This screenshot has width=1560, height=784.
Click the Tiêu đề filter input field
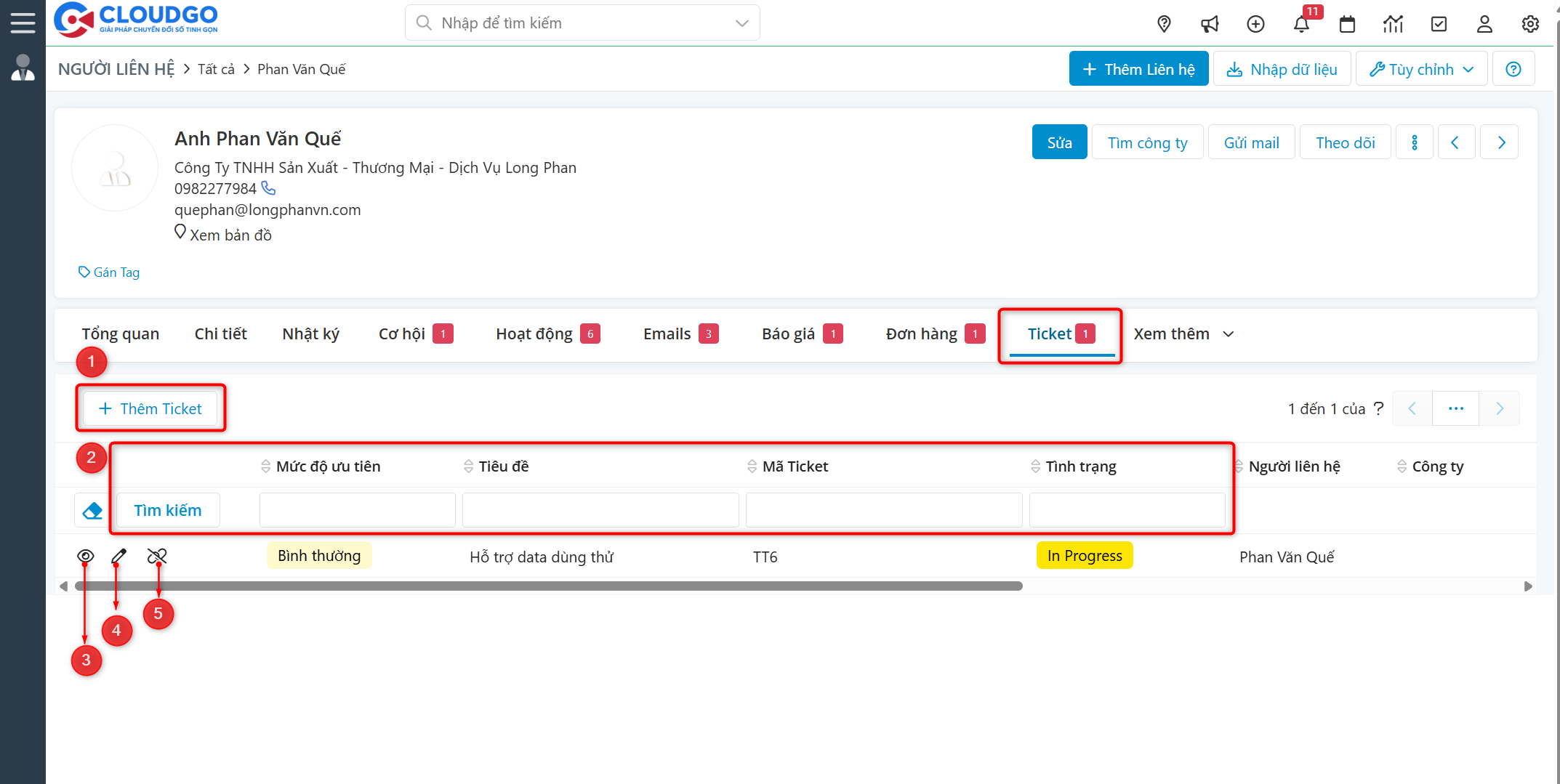[600, 510]
